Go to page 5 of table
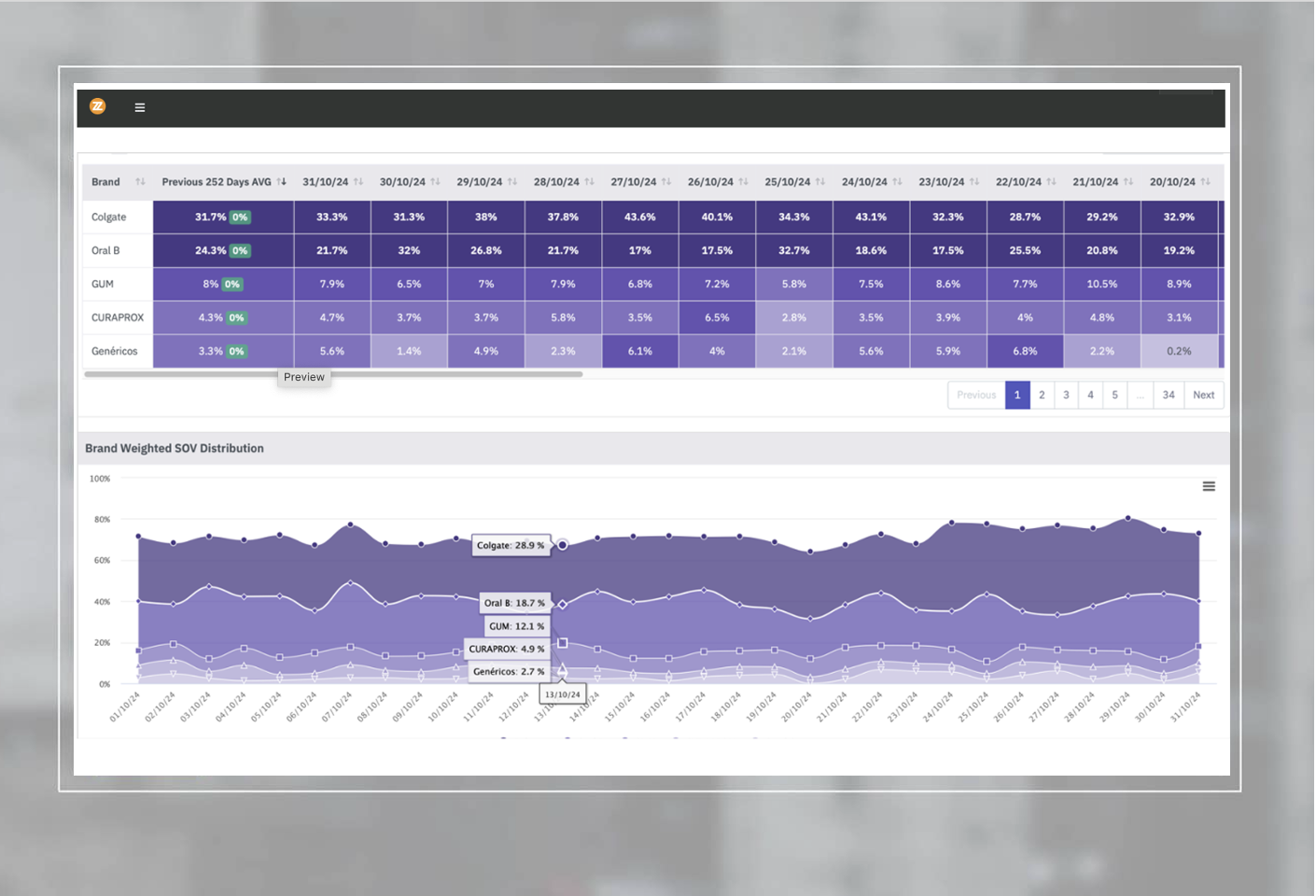The image size is (1316, 896). point(1114,395)
